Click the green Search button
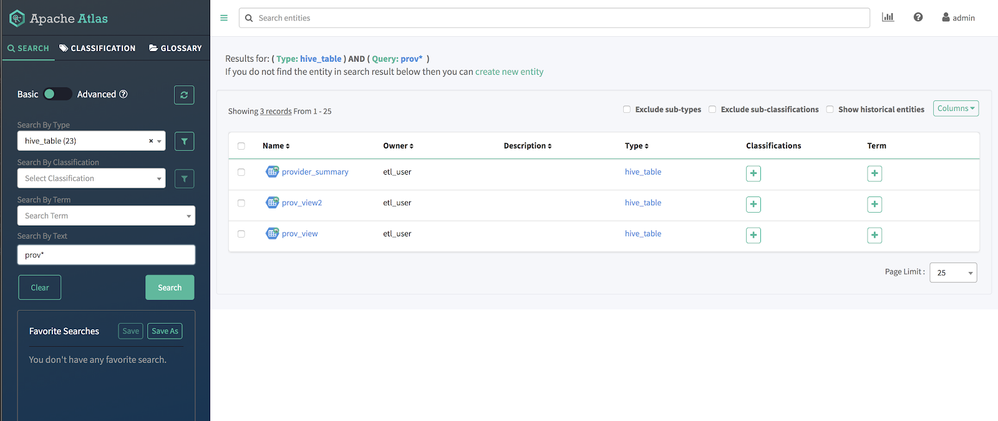 tap(170, 287)
